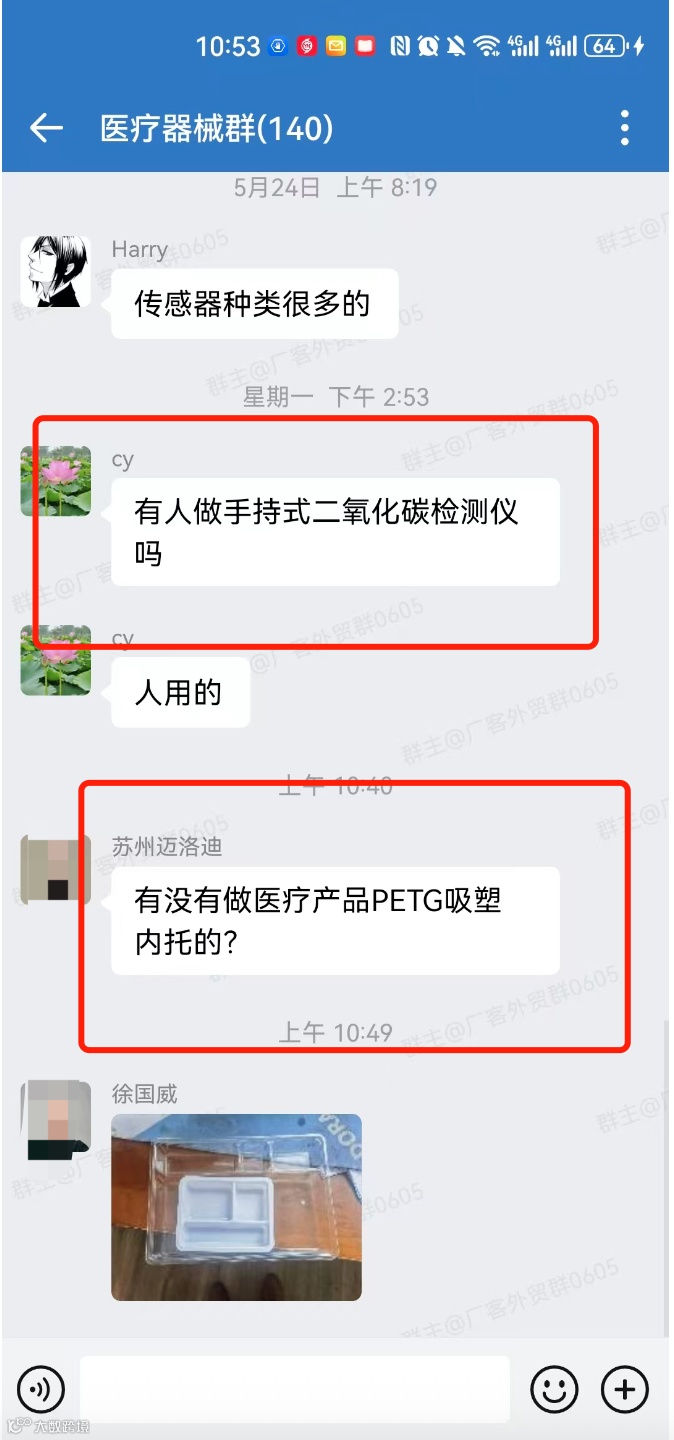The image size is (674, 1440).
Task: Open the plastic tray photo from 徐国威
Action: point(236,1207)
